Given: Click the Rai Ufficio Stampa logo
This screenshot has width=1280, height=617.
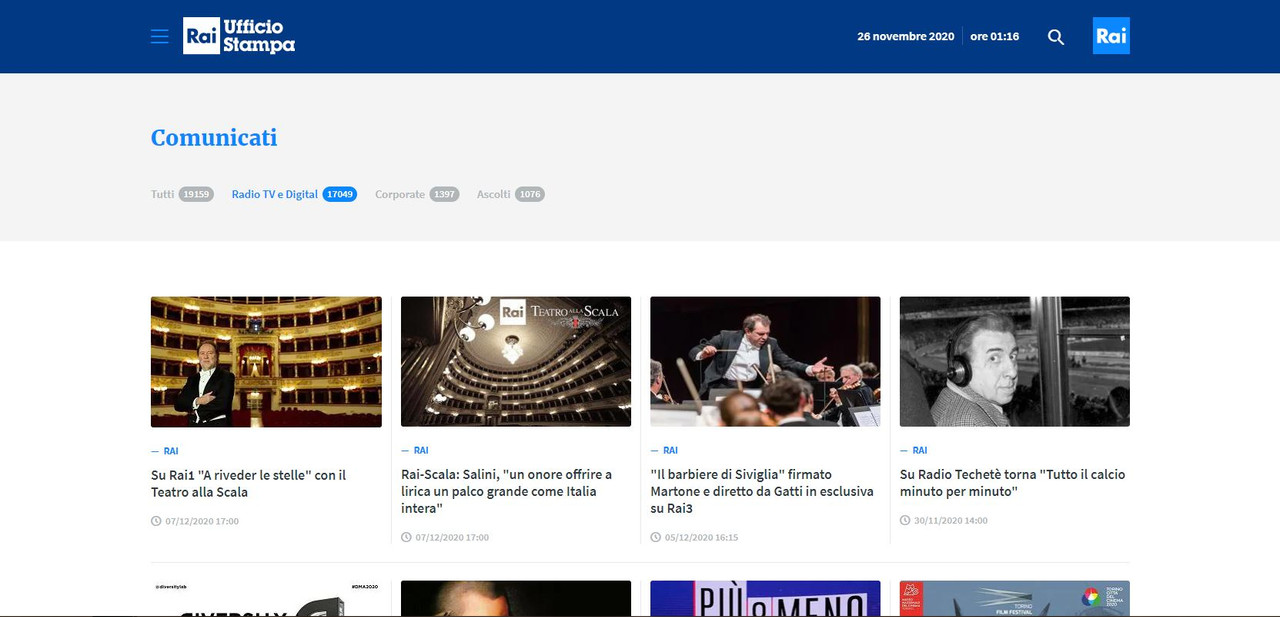Looking at the screenshot, I should (x=239, y=36).
